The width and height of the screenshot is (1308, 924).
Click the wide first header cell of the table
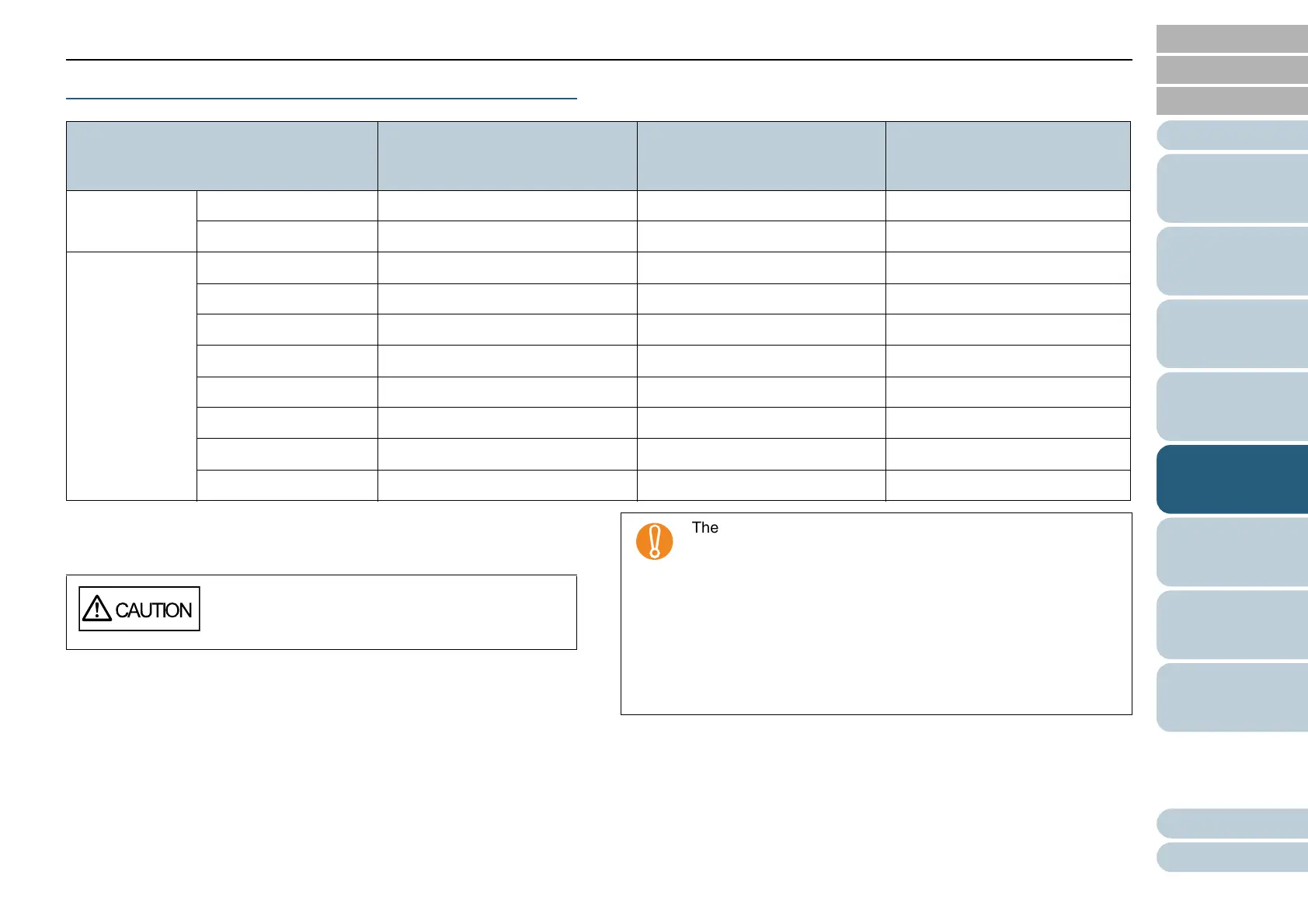point(221,155)
